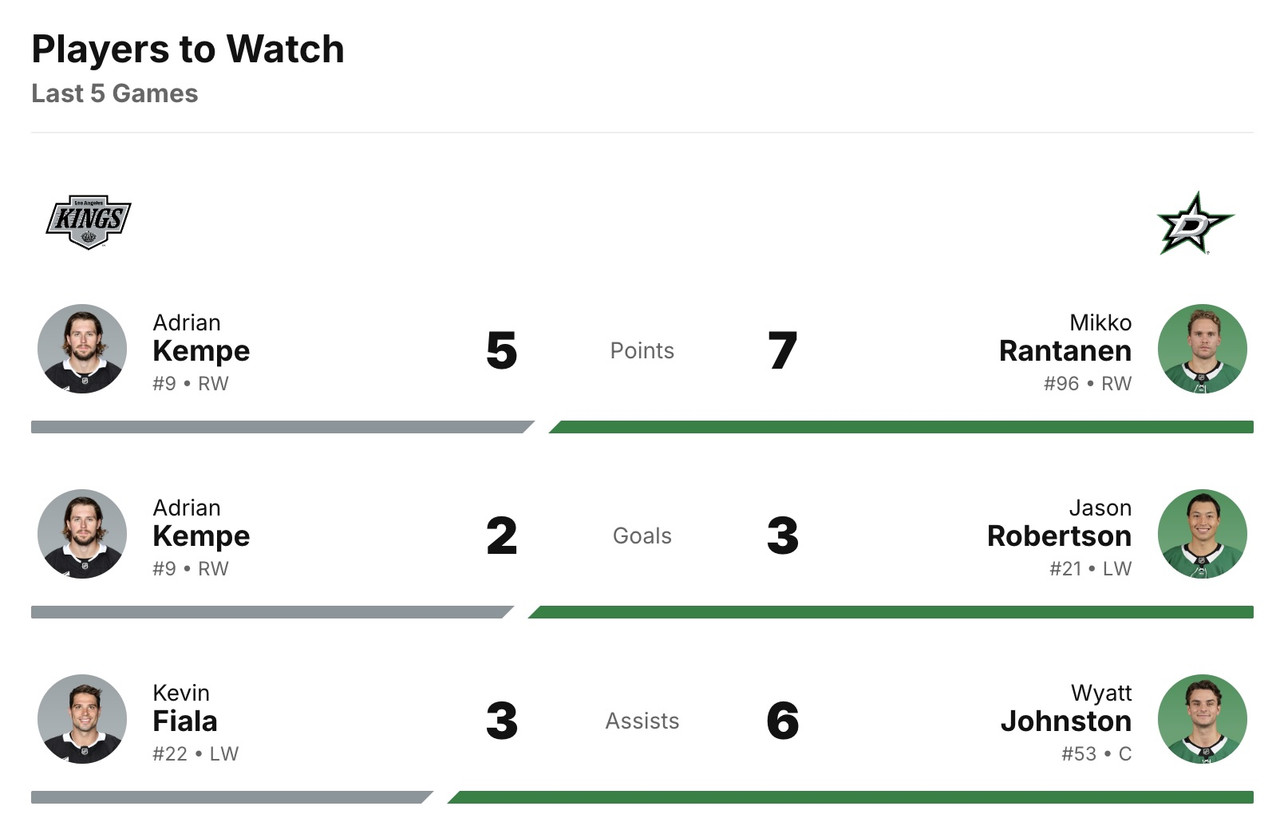This screenshot has height=830, width=1280.
Task: Click Jason Robertson's headshot
Action: click(x=1202, y=534)
